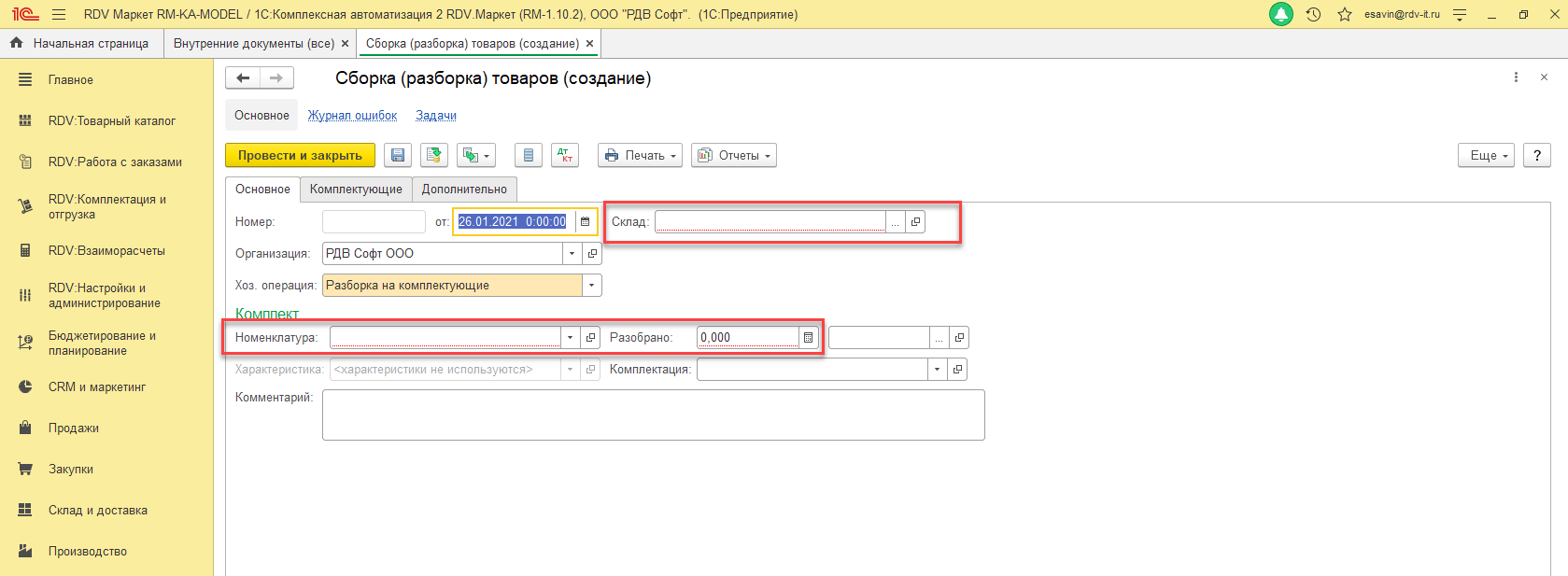This screenshot has height=576, width=1568.
Task: Go back with the left arrow
Action: [243, 78]
